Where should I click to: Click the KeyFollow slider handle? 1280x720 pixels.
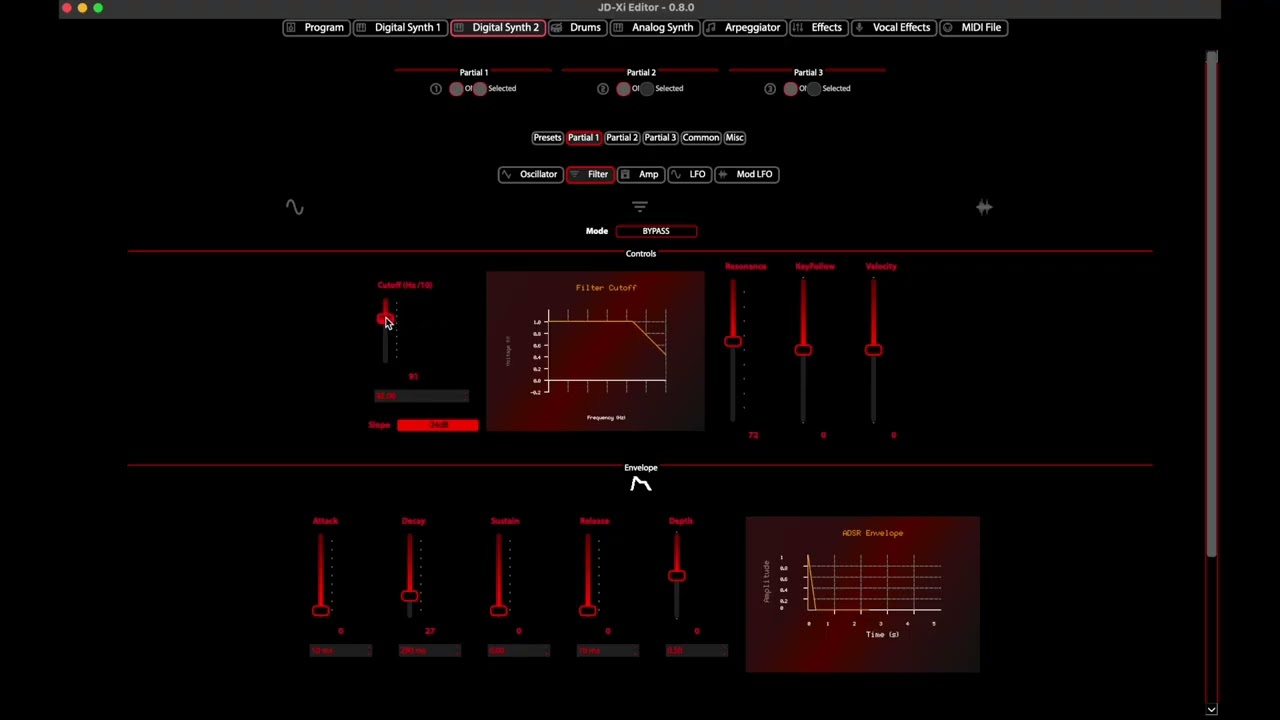803,350
